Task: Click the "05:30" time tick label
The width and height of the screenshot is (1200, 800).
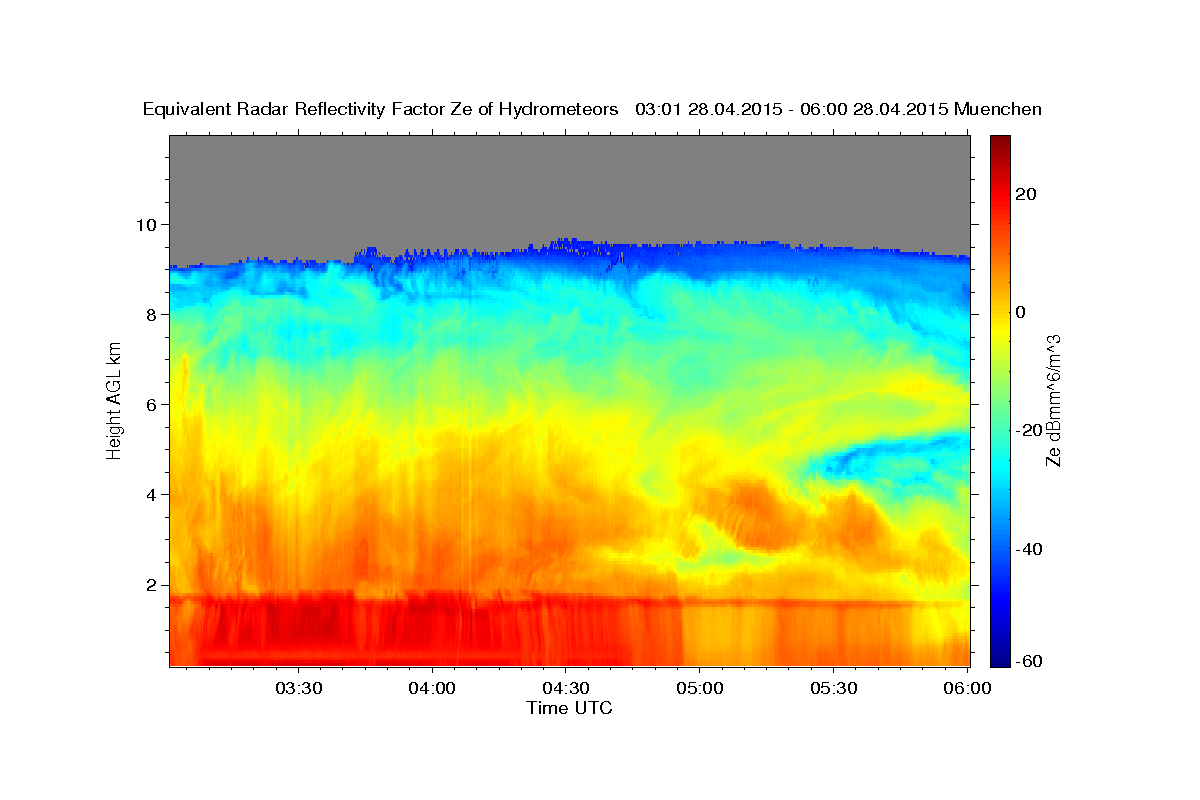Action: click(x=833, y=689)
